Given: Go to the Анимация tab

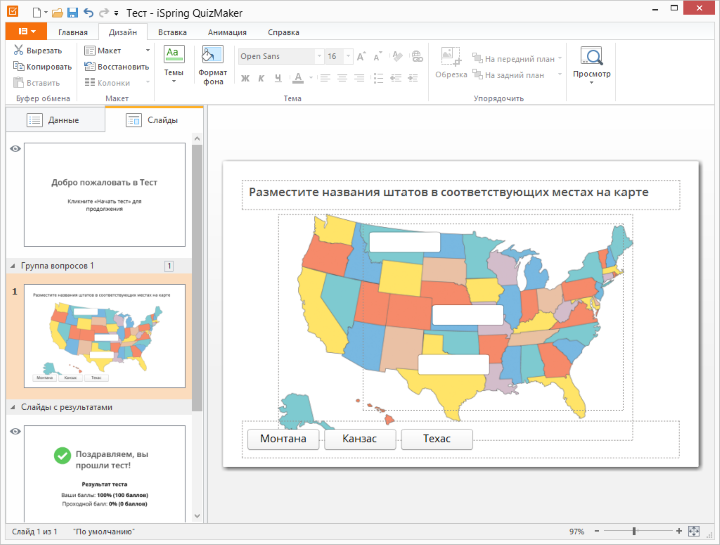Looking at the screenshot, I should pyautogui.click(x=227, y=32).
